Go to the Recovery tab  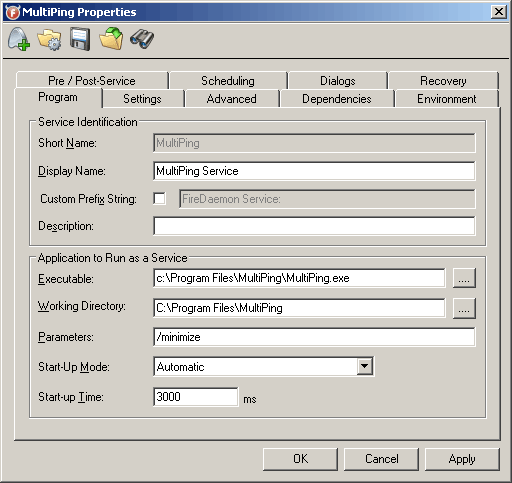pos(443,81)
